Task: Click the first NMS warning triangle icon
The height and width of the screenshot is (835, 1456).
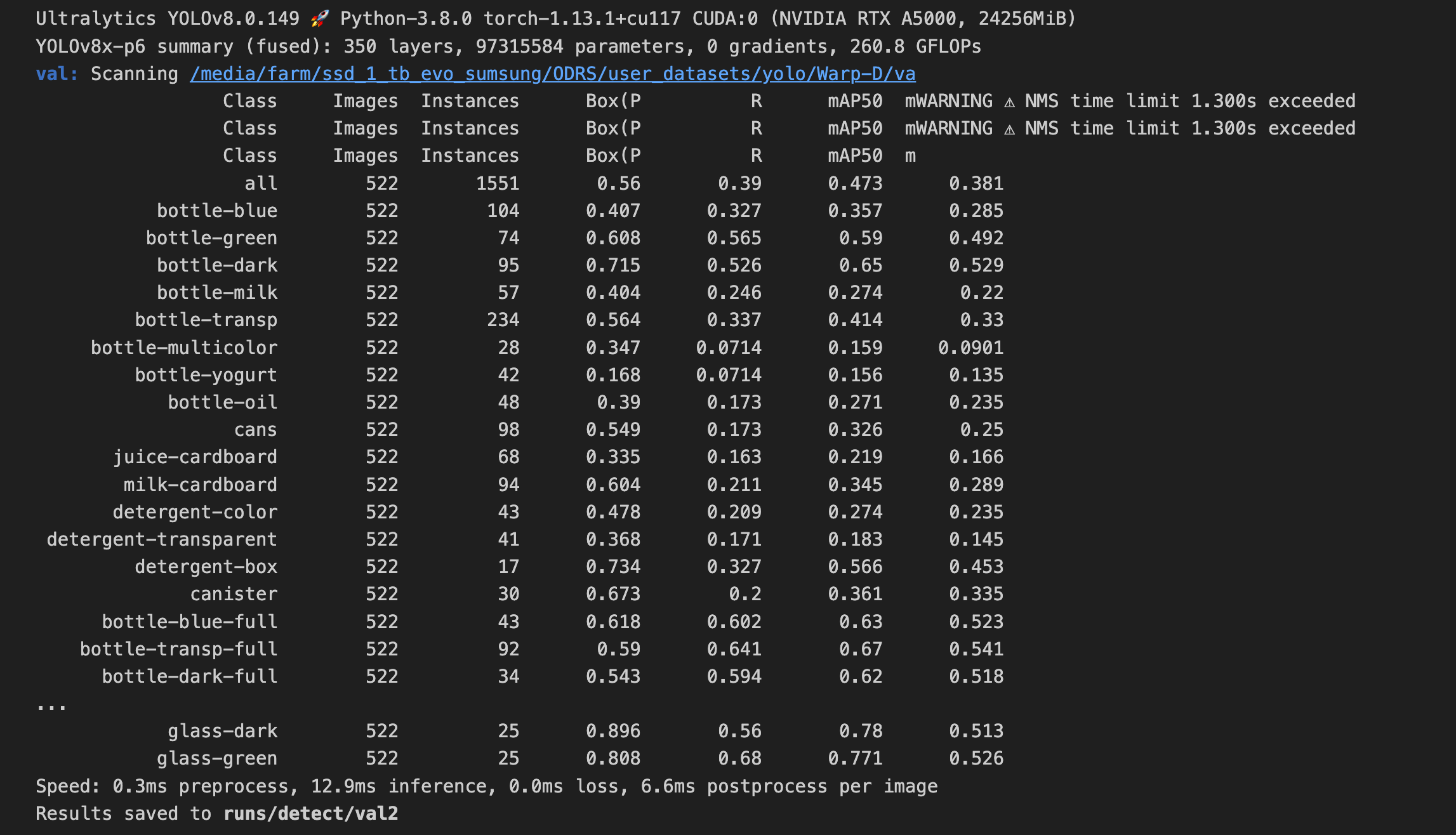Action: point(1009,102)
